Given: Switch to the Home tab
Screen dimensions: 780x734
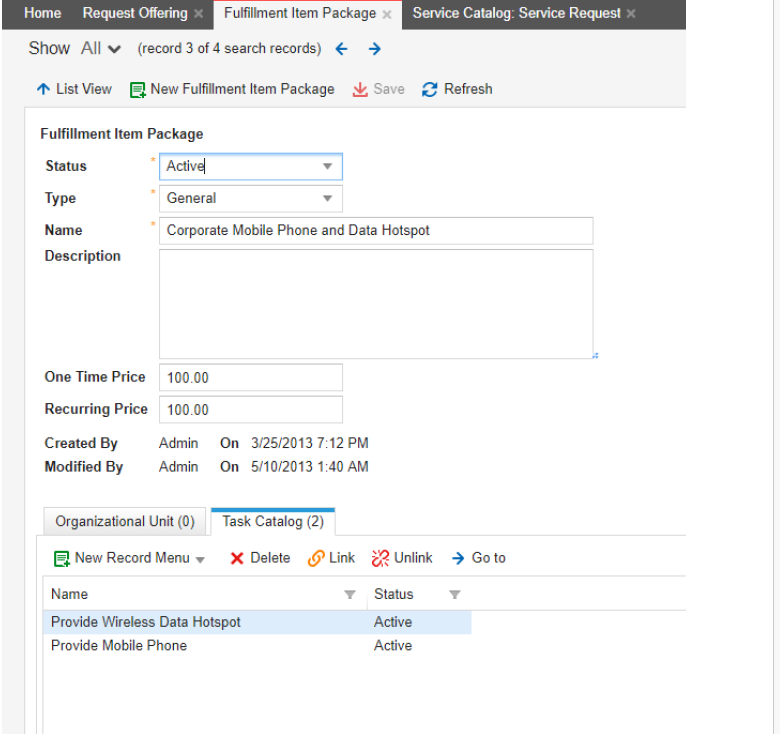Looking at the screenshot, I should tap(43, 13).
